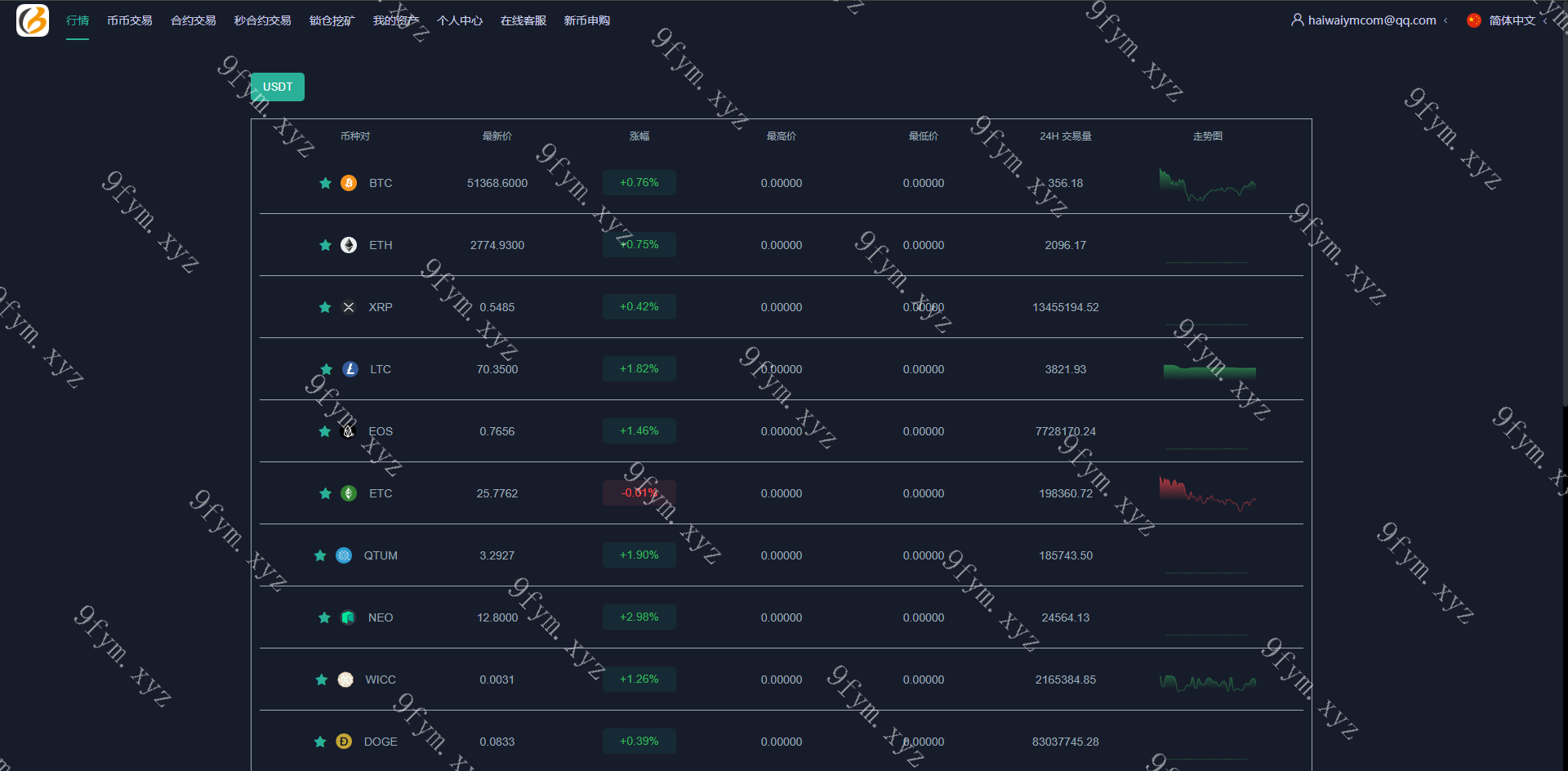View the LTC trend chart thumbnail
Image resolution: width=1568 pixels, height=771 pixels.
point(1209,372)
